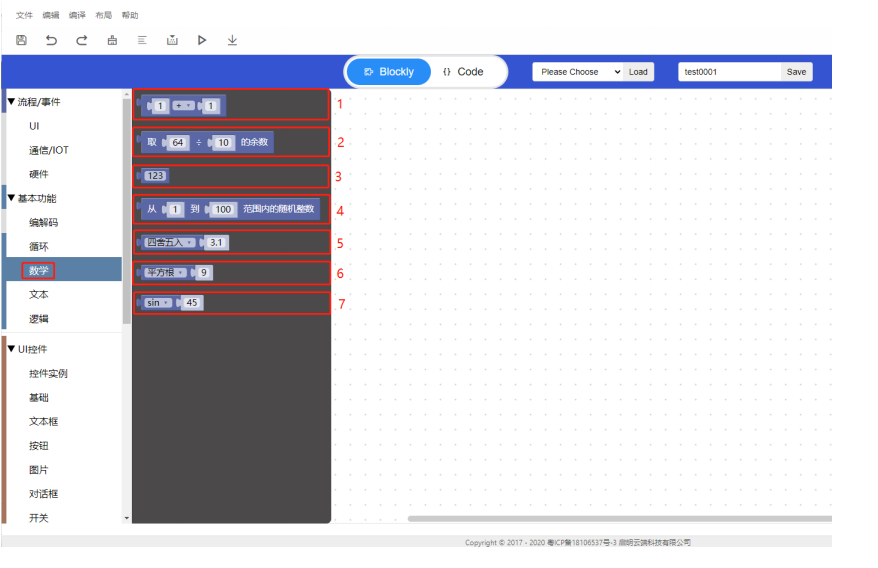The height and width of the screenshot is (568, 878).
Task: Select the 开关 category
Action: tap(39, 518)
